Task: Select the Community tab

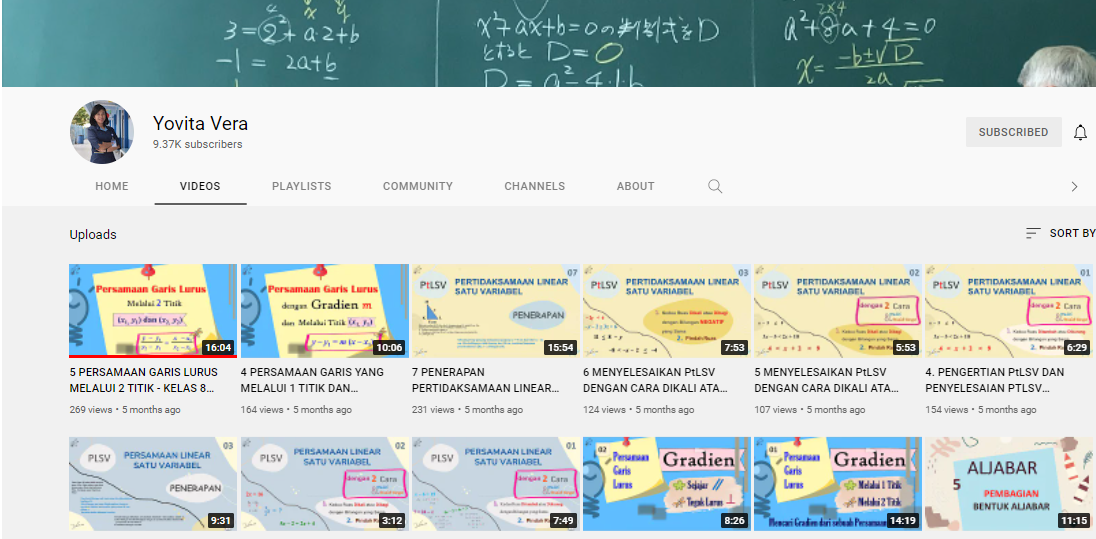Action: coord(418,186)
